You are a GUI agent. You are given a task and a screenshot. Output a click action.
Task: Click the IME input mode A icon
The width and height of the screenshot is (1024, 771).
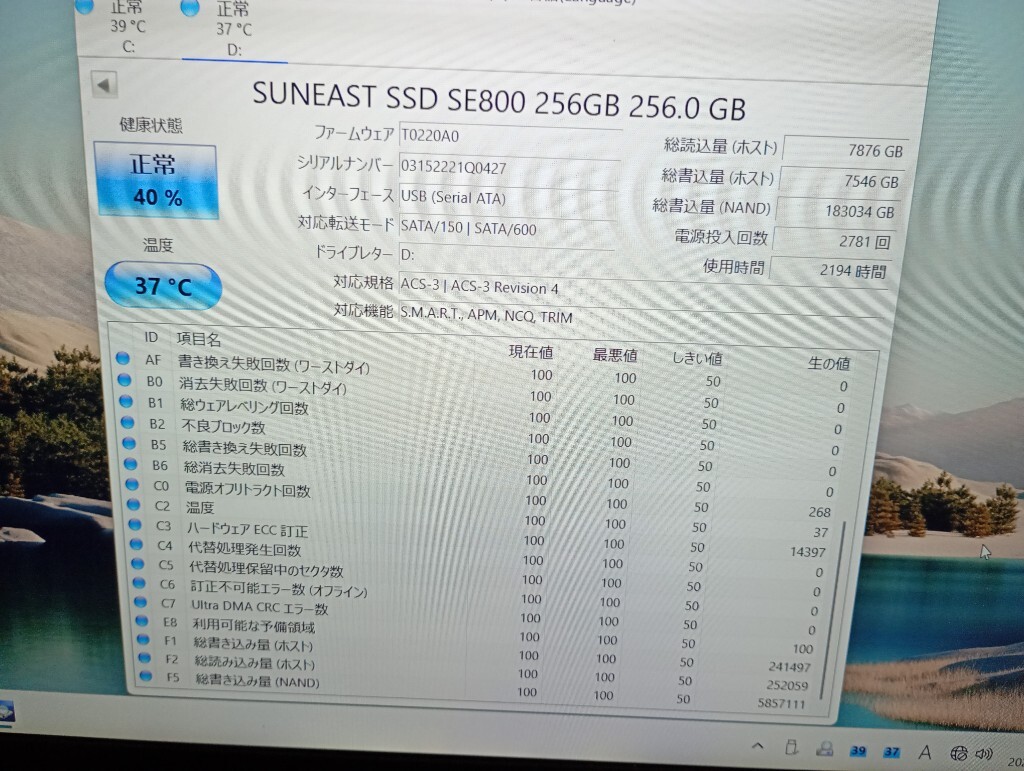(925, 753)
